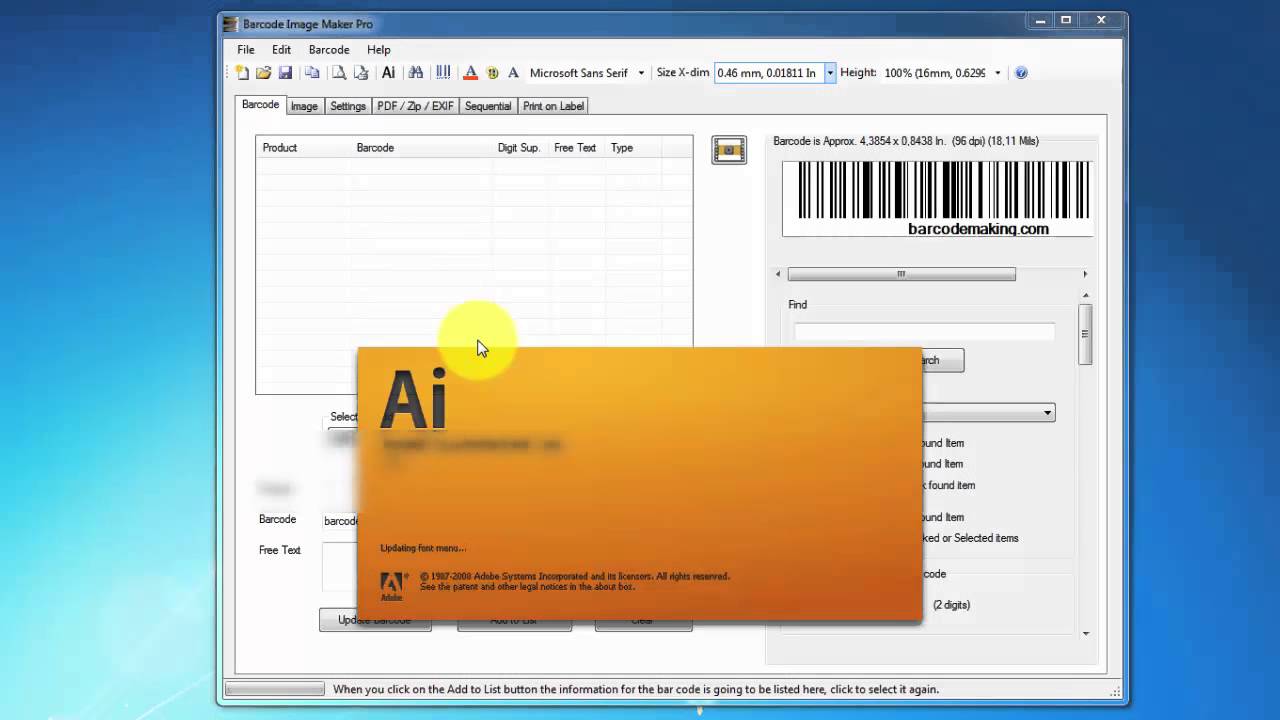Viewport: 1280px width, 720px height.
Task: Click the barcode bars toolbar icon
Action: [x=443, y=72]
